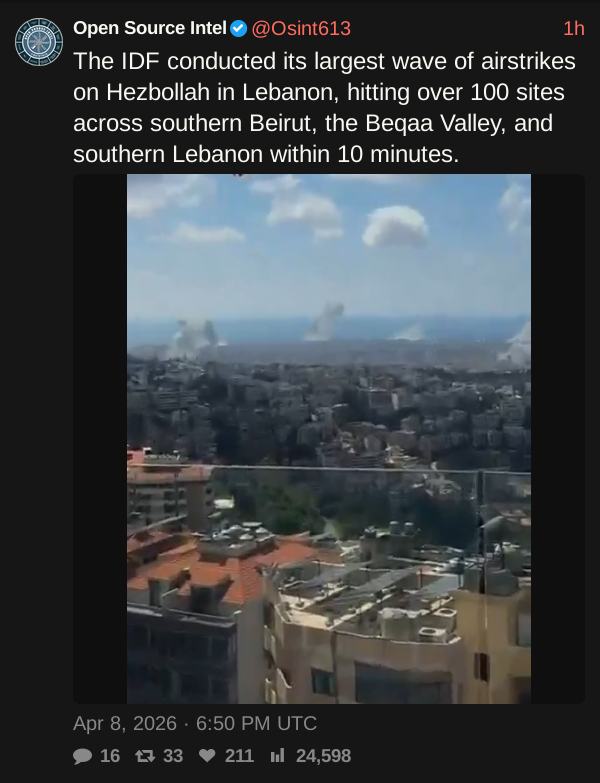
Task: Click the word Hezbollah in the post
Action: click(158, 92)
